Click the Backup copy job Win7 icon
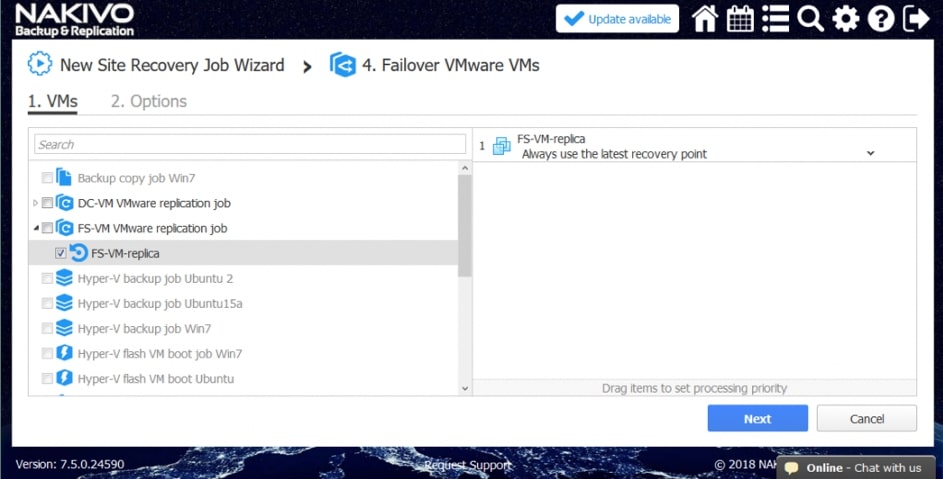This screenshot has height=479, width=943. pos(64,178)
